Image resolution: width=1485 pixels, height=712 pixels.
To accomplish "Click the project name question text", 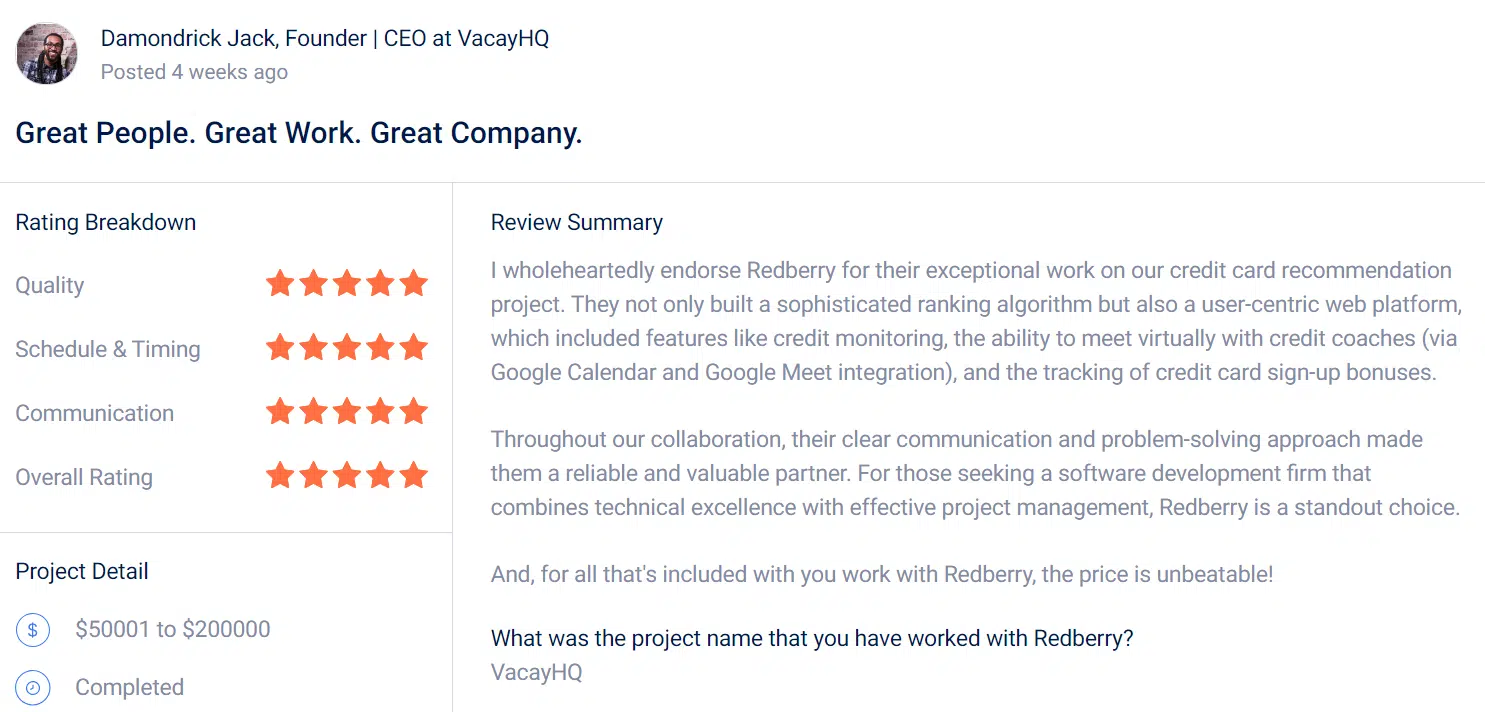I will click(x=812, y=638).
